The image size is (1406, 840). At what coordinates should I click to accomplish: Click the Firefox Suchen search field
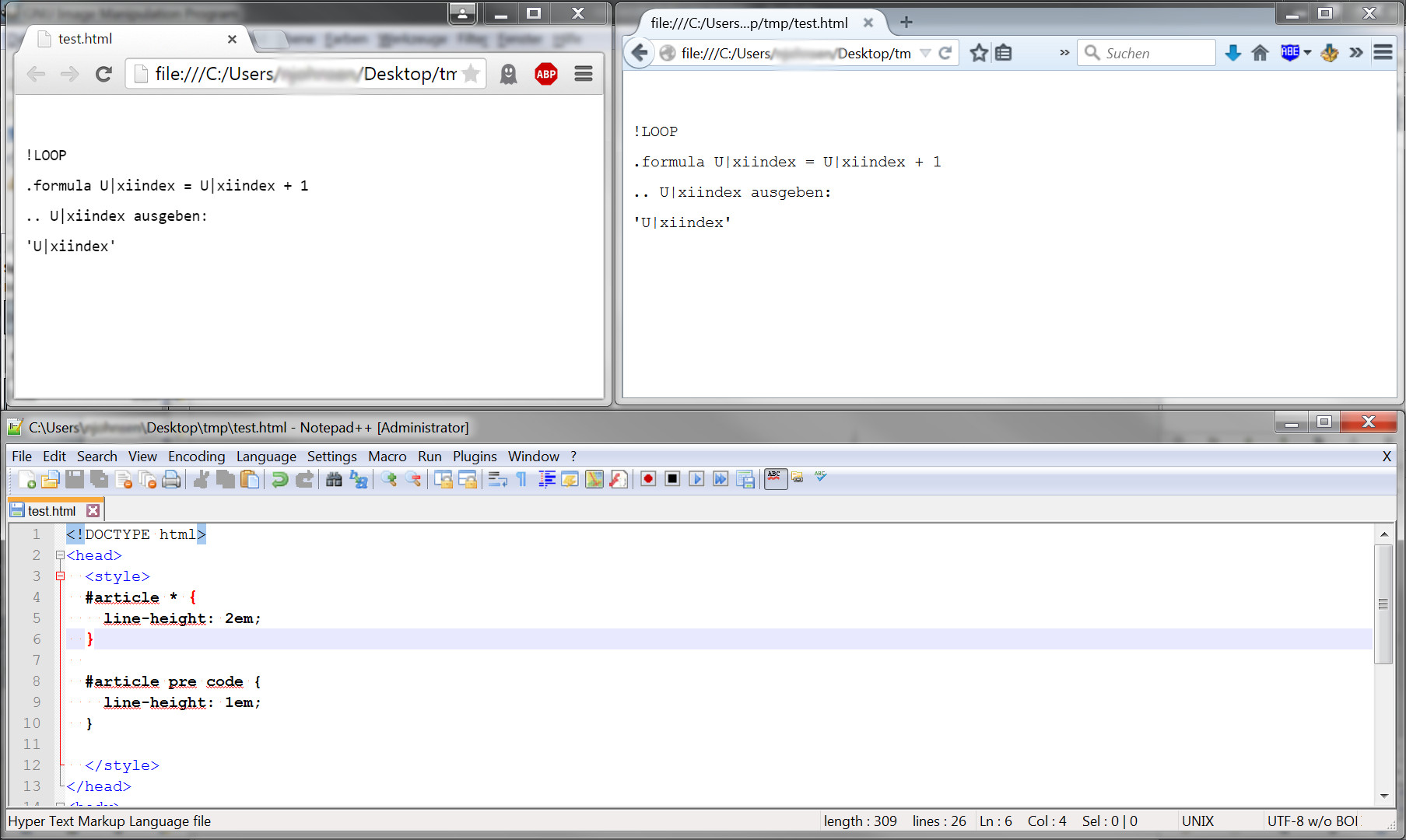1146,53
